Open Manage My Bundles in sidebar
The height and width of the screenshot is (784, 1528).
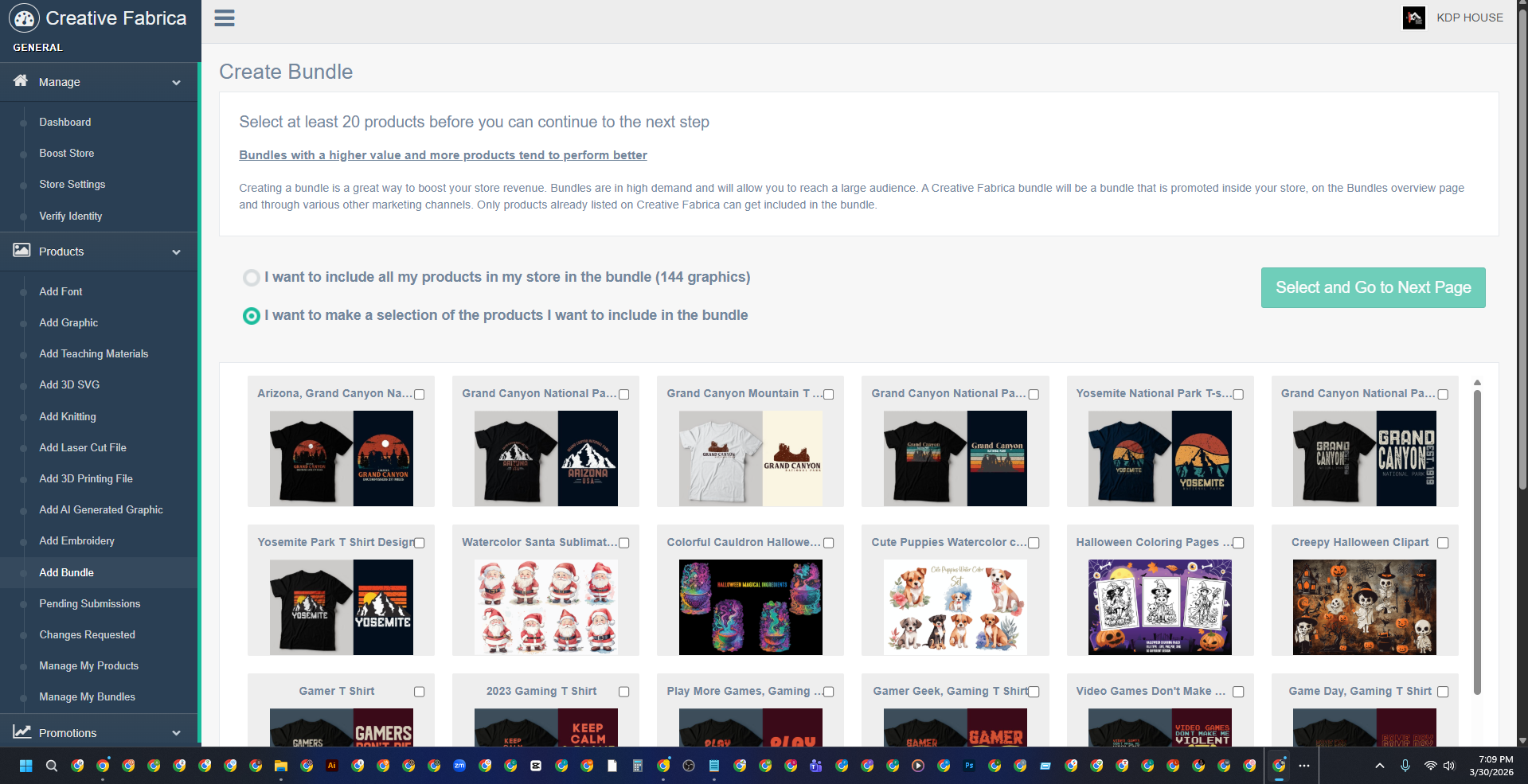tap(87, 696)
